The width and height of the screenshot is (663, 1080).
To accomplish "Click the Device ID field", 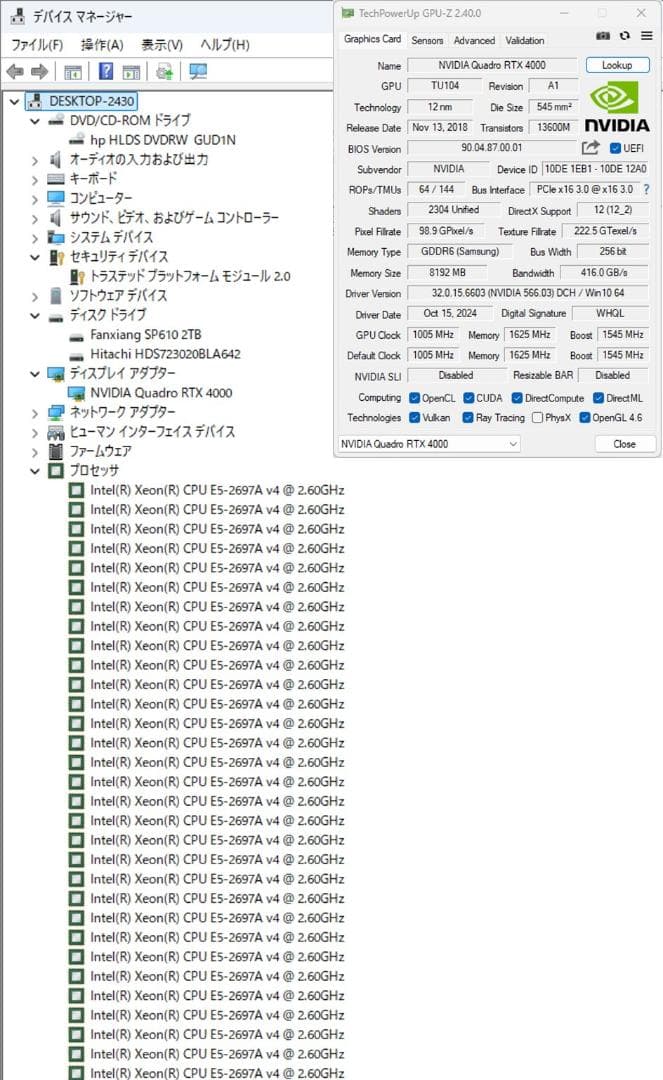I will click(x=596, y=169).
